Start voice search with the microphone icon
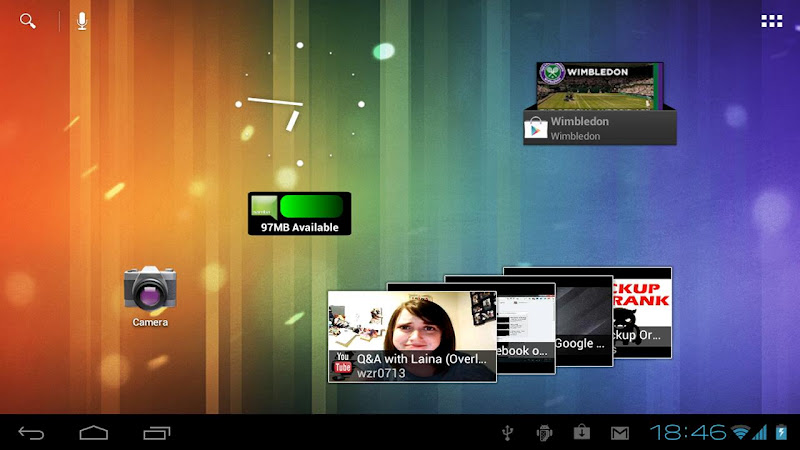This screenshot has height=450, width=800. tap(82, 21)
